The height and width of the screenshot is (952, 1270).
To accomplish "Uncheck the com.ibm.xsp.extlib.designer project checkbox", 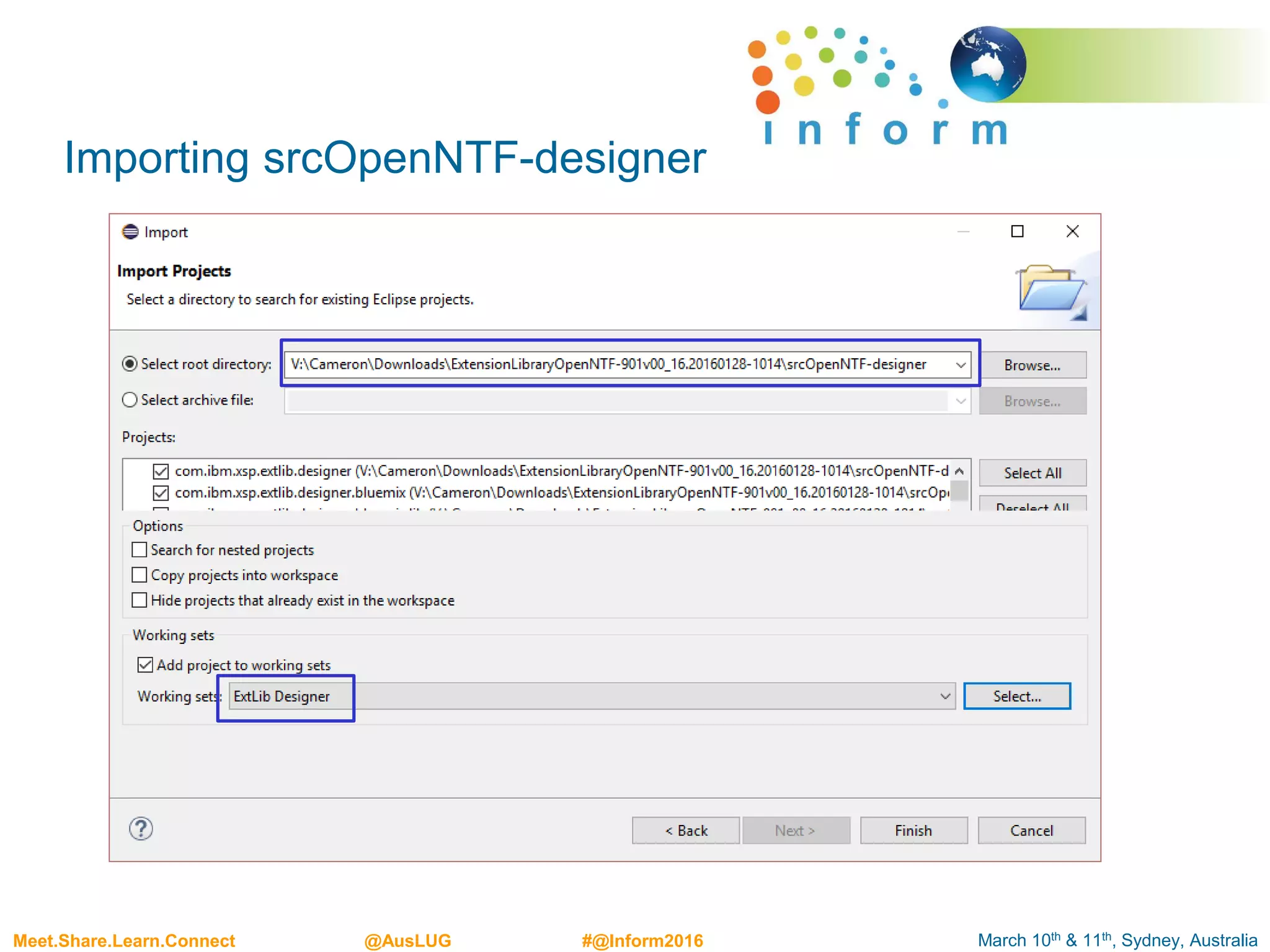I will (161, 472).
